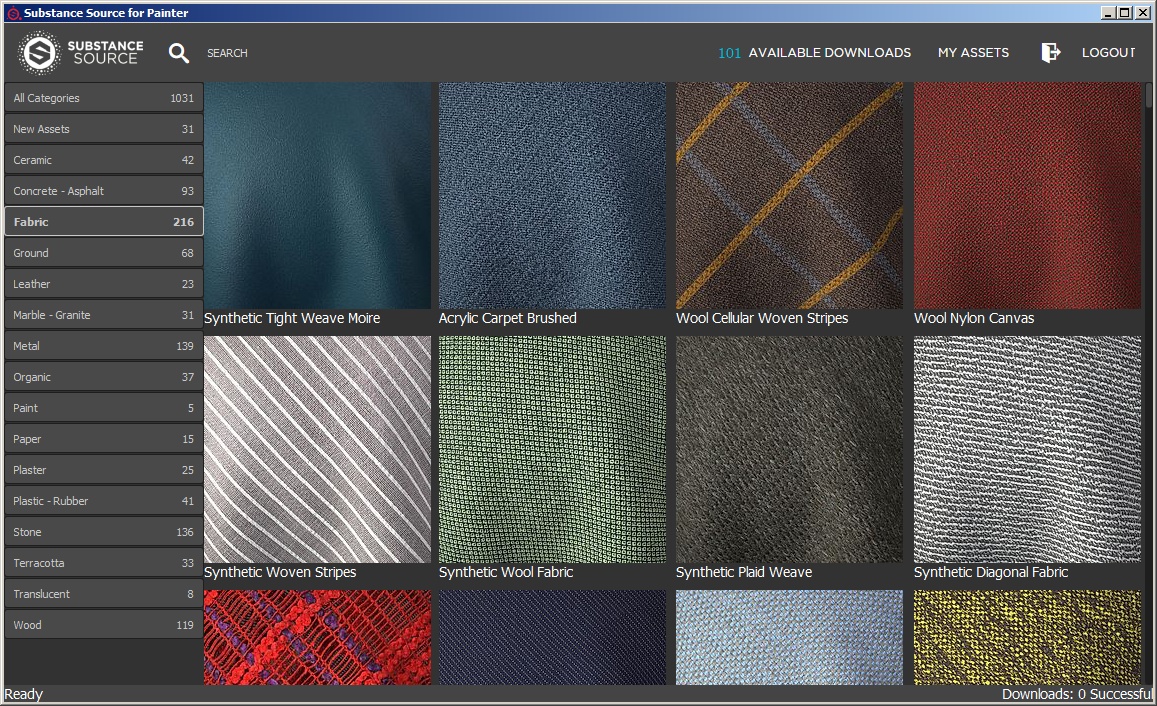Click the Synthetic Plaid Weave label
Image resolution: width=1157 pixels, height=706 pixels.
[x=744, y=572]
